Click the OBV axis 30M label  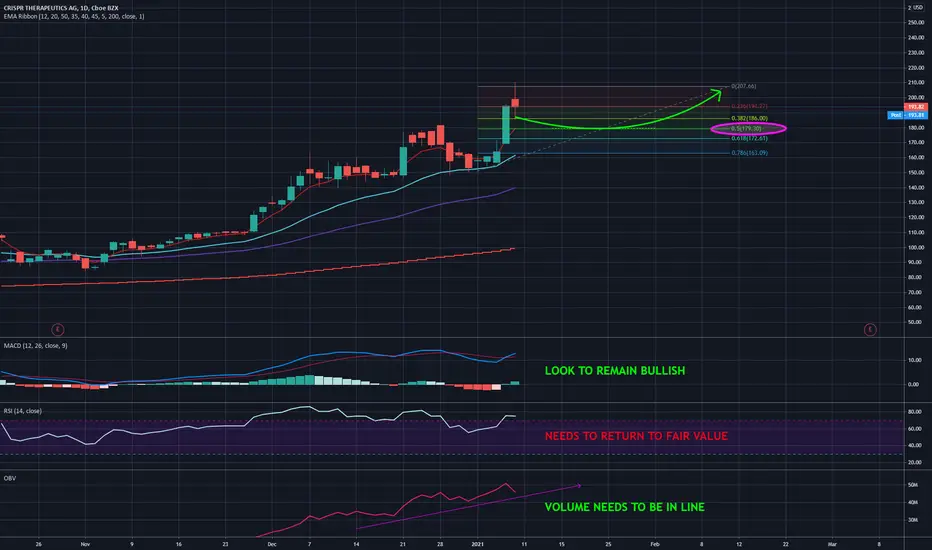tap(913, 520)
